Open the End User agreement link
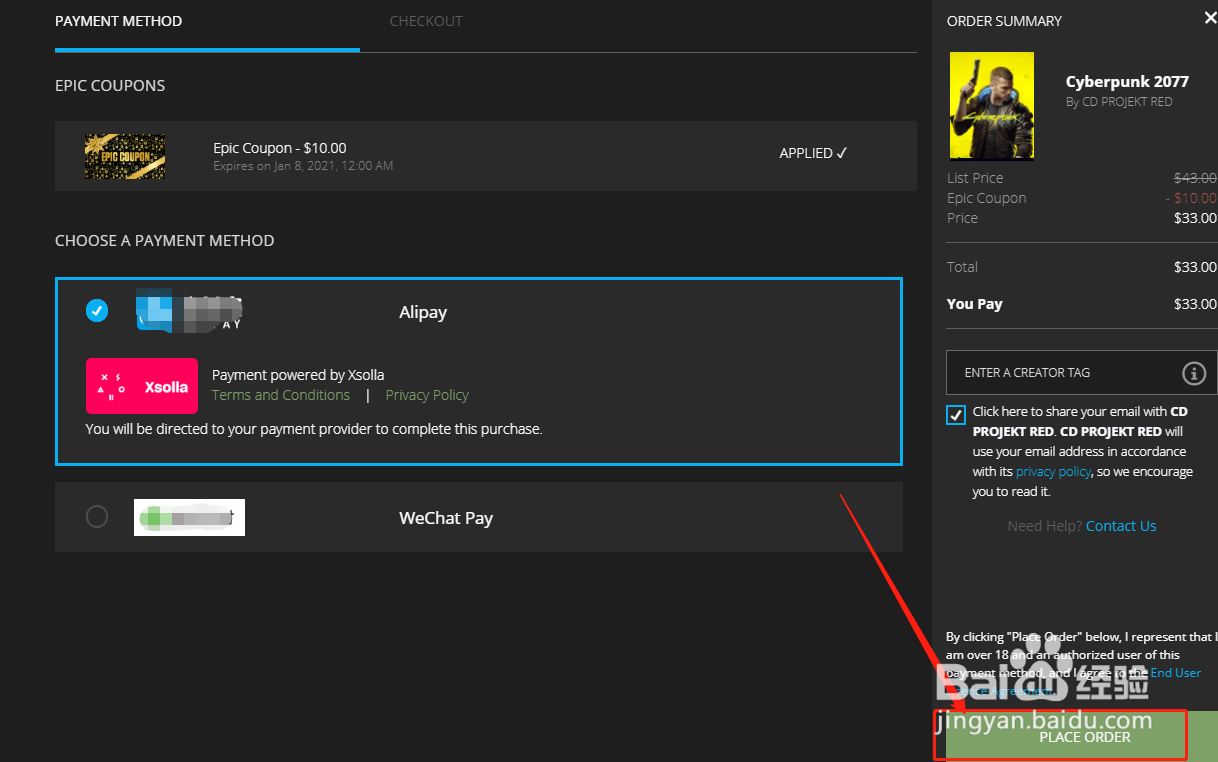 pos(1176,673)
